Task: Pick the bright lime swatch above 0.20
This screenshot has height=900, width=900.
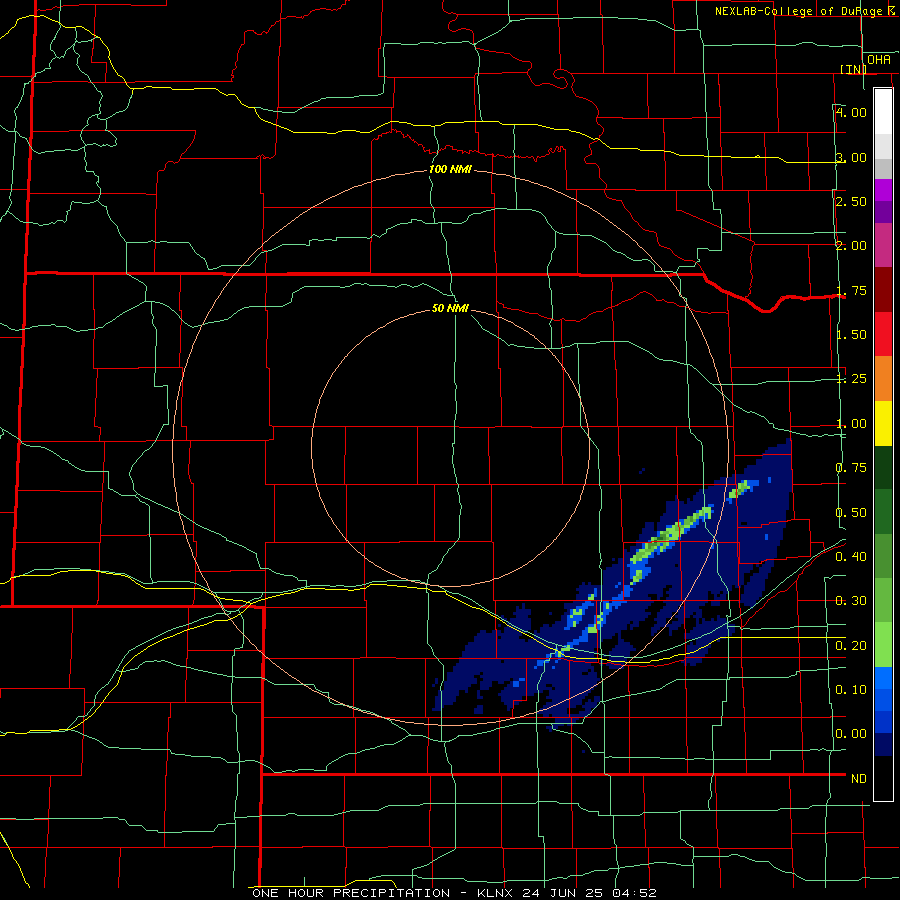Action: point(883,645)
